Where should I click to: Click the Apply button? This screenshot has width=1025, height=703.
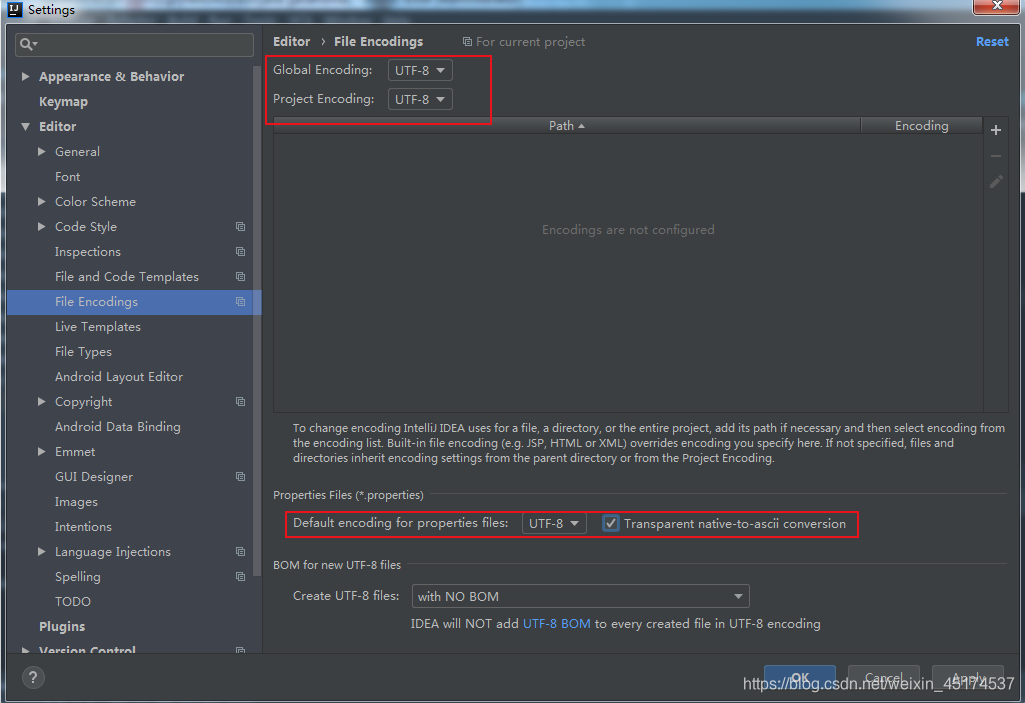tap(967, 678)
